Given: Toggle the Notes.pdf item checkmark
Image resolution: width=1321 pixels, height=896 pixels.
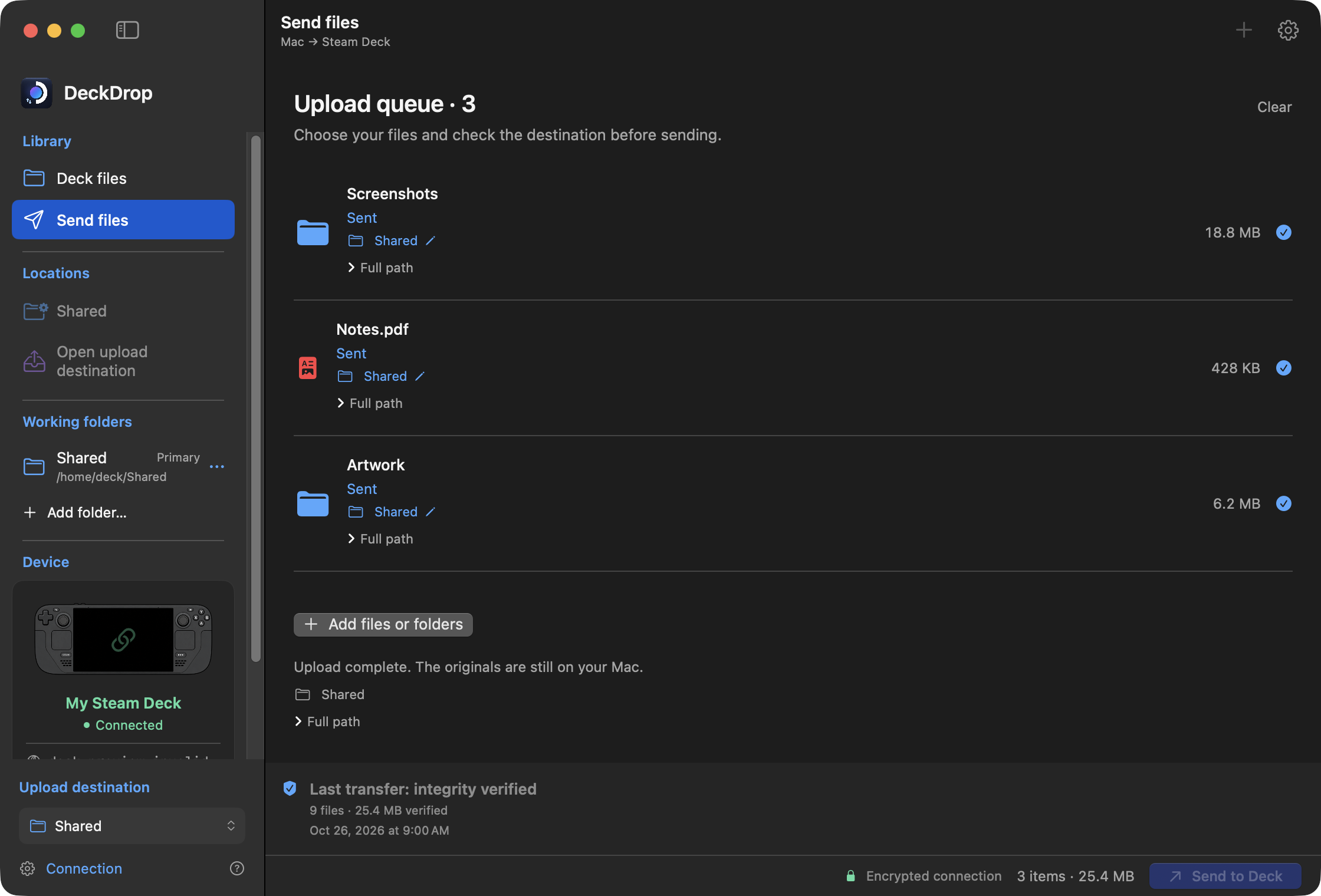Looking at the screenshot, I should tap(1284, 368).
